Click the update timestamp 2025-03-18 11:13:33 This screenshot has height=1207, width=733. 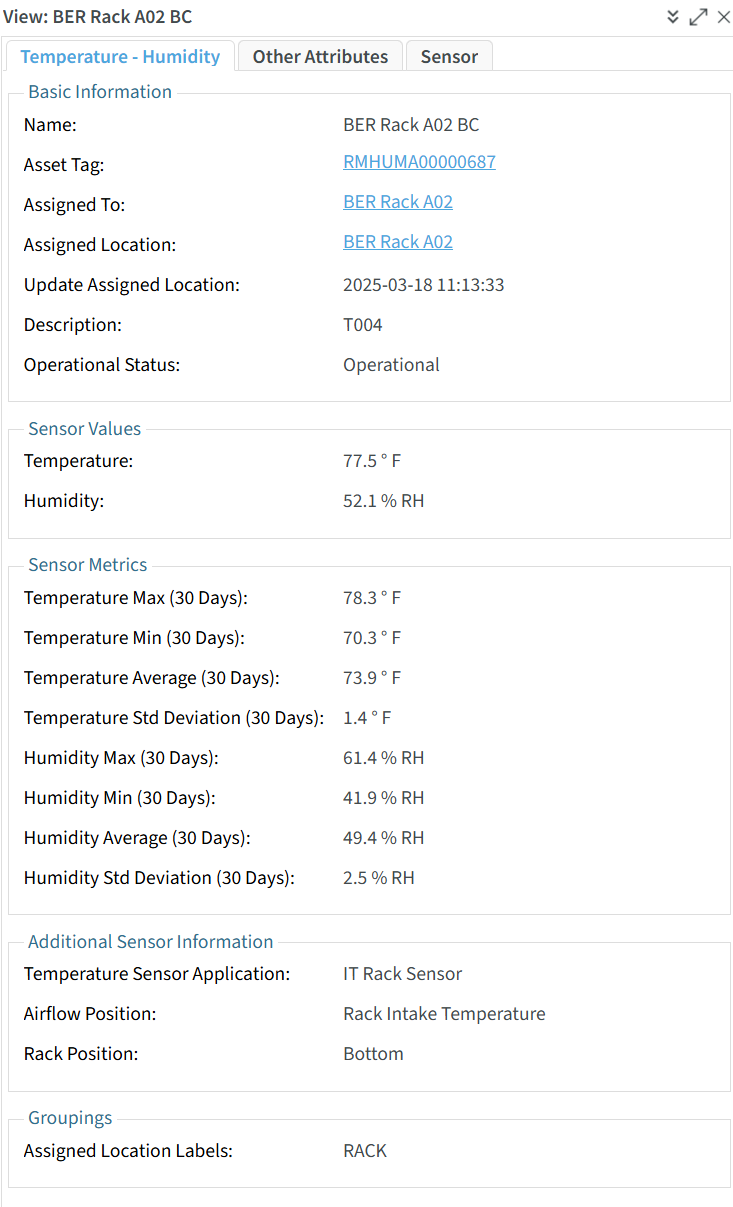423,285
